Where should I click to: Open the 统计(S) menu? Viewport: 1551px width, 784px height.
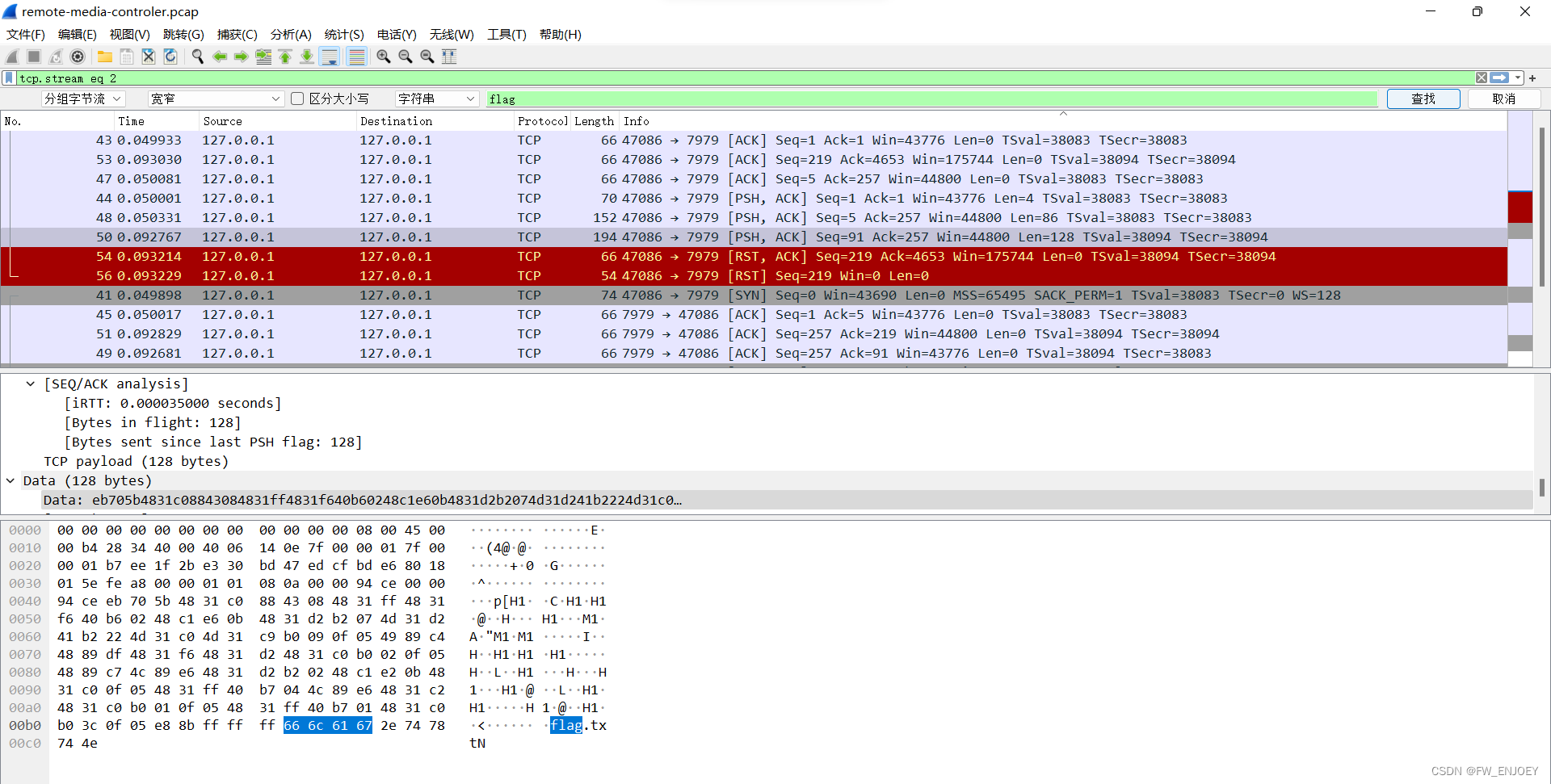pos(344,35)
